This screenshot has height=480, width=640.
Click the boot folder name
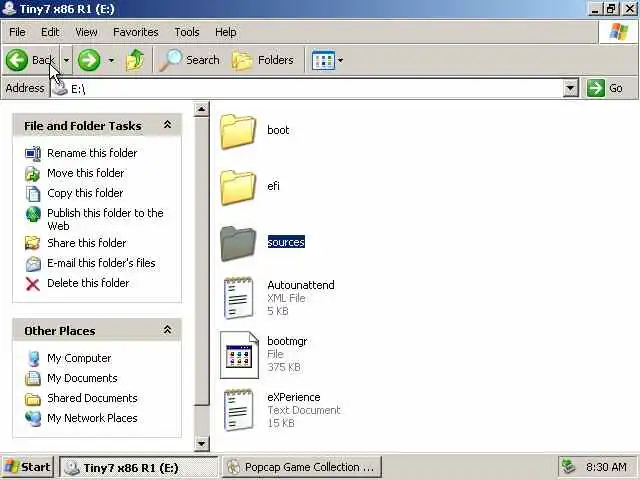click(278, 130)
